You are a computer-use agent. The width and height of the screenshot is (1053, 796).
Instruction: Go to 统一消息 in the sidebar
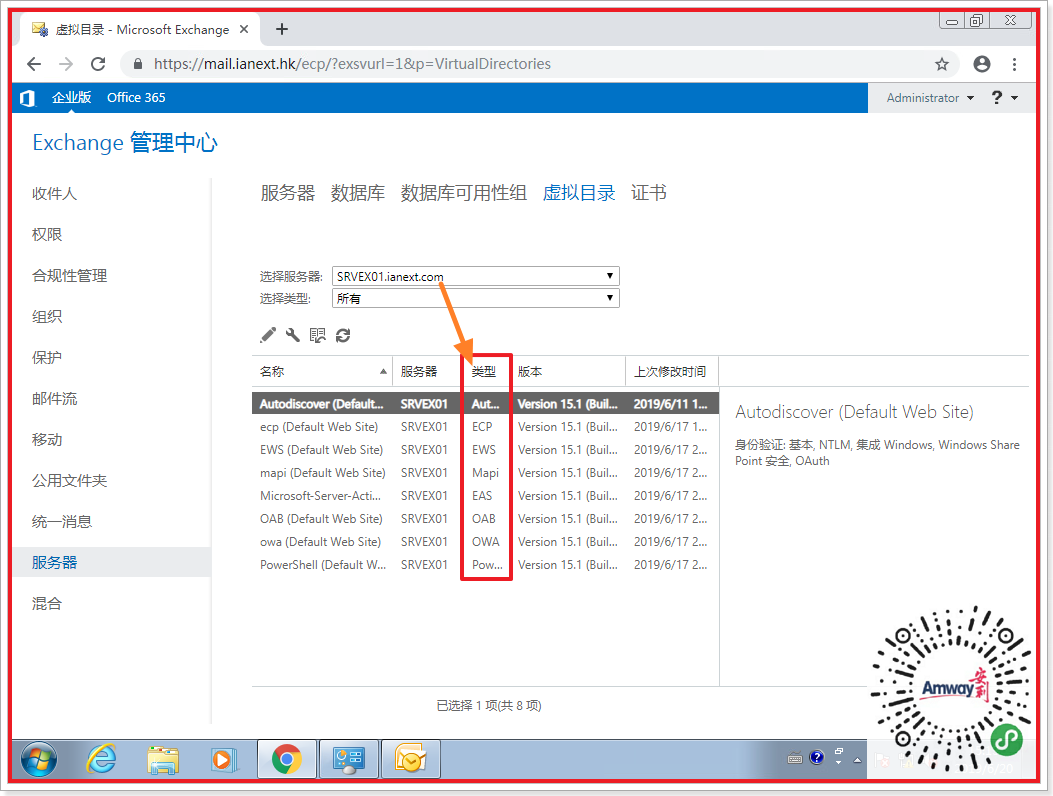[62, 521]
